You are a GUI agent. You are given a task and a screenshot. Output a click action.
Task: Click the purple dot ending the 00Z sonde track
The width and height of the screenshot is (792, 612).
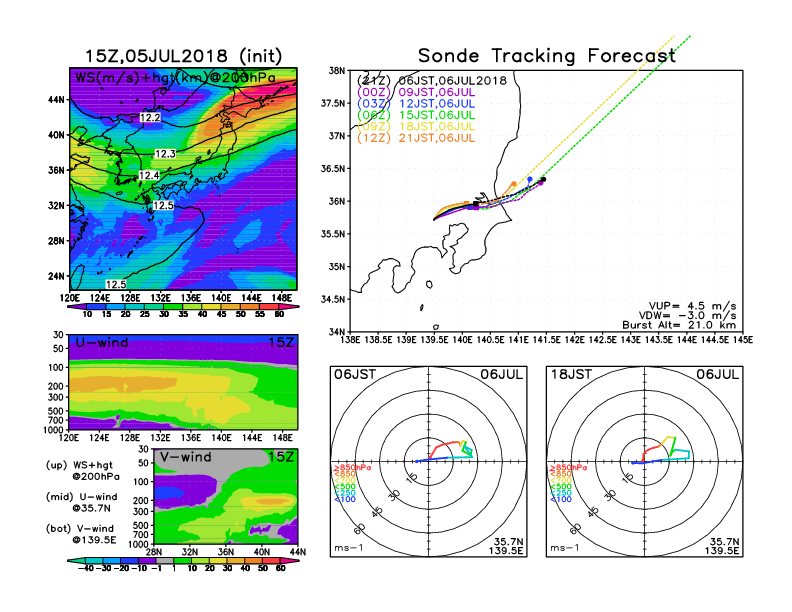coord(540,183)
